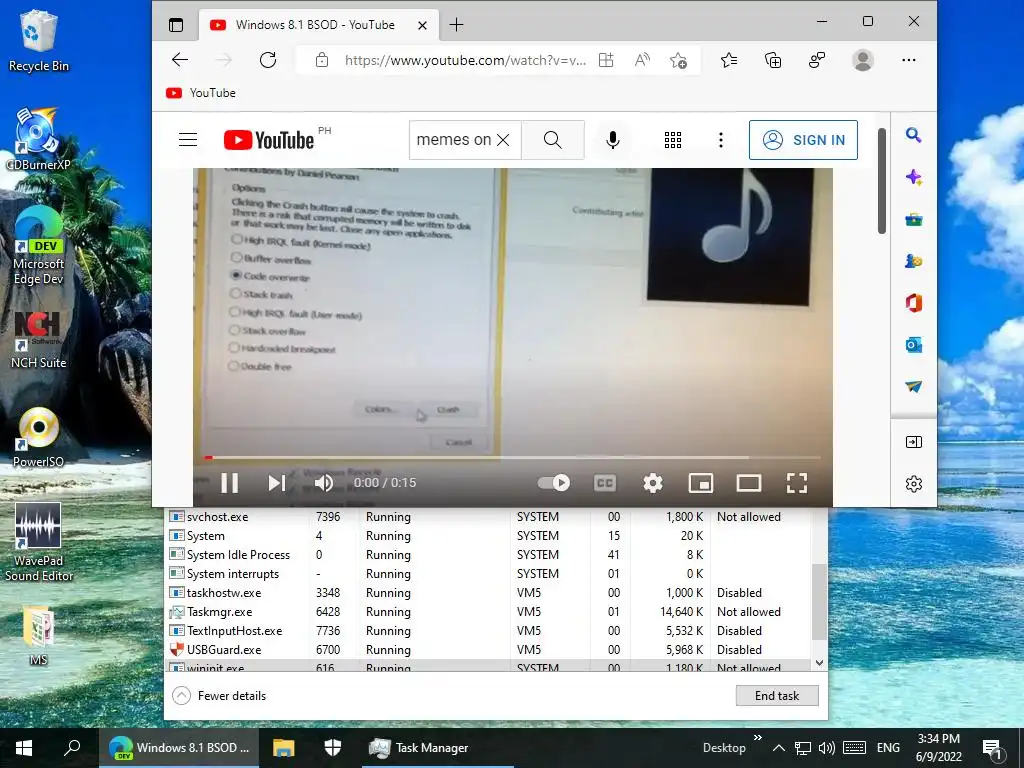Click SIGN IN on YouTube
Image resolution: width=1024 pixels, height=768 pixels.
point(803,140)
